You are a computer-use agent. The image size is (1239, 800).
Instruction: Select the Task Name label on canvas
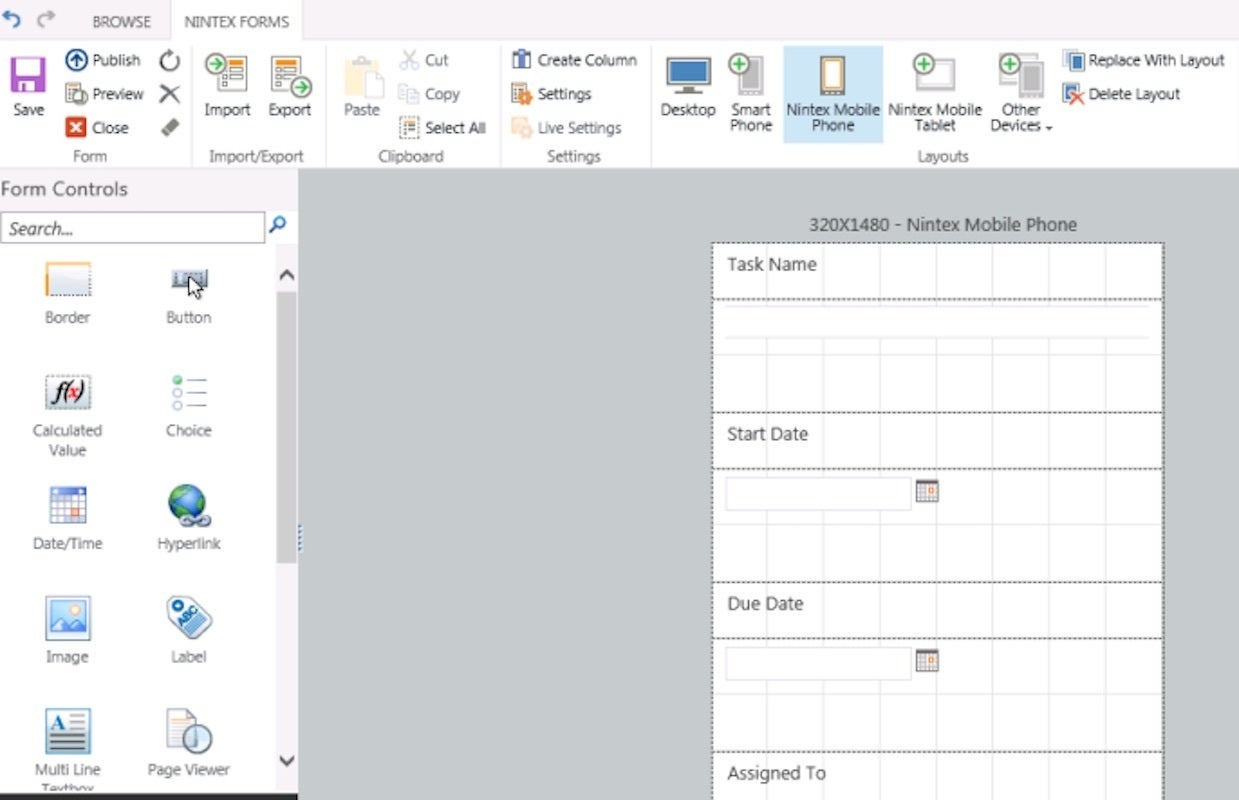pos(772,264)
